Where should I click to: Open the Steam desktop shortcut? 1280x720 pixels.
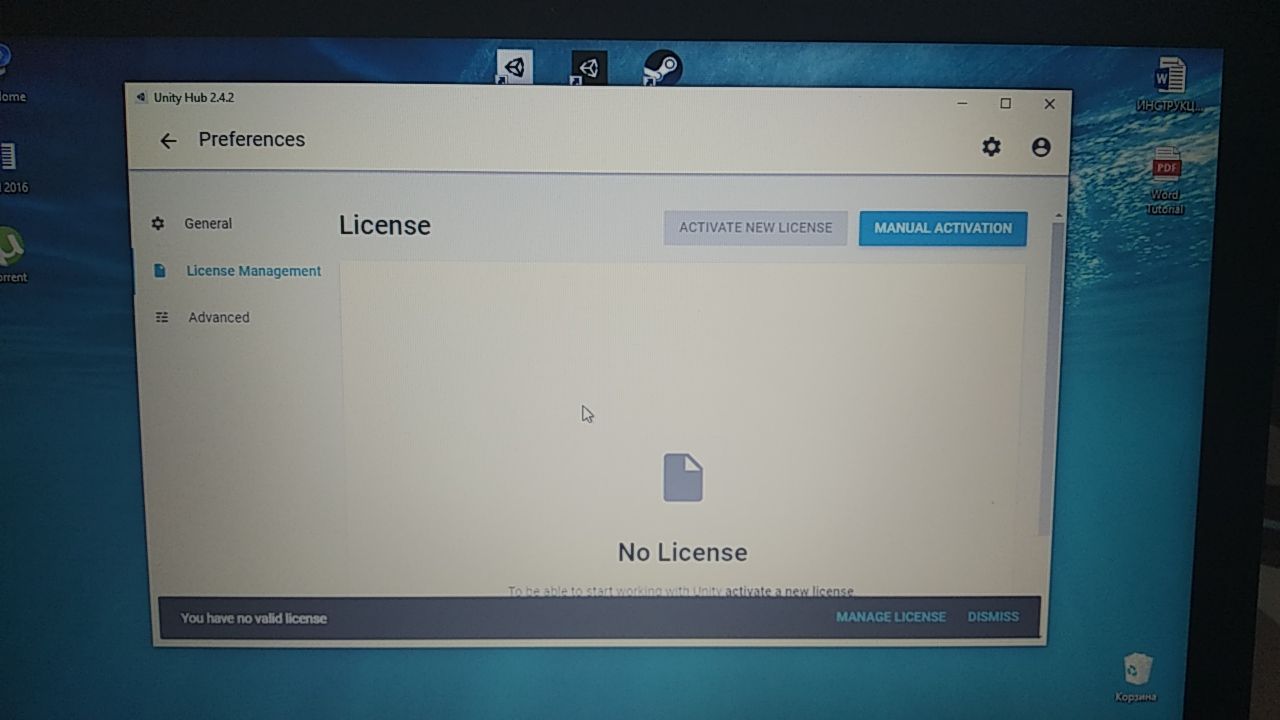(x=662, y=68)
